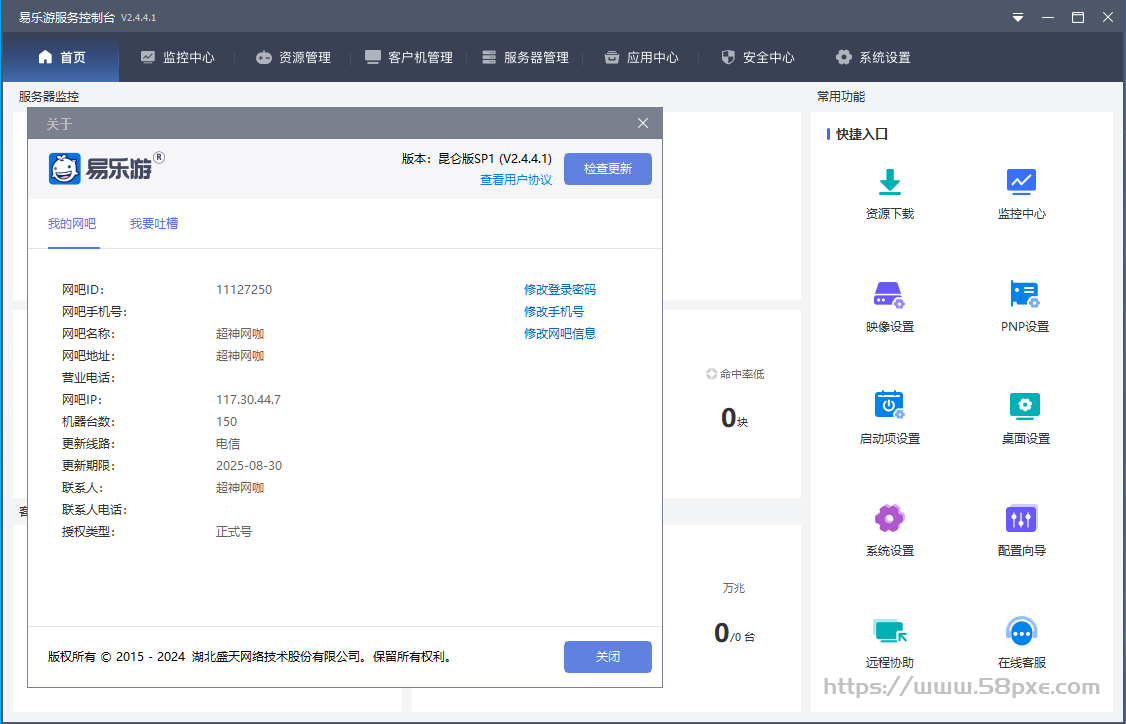Close the 易乐游服务控制台 main window
The width and height of the screenshot is (1126, 724).
[1108, 17]
